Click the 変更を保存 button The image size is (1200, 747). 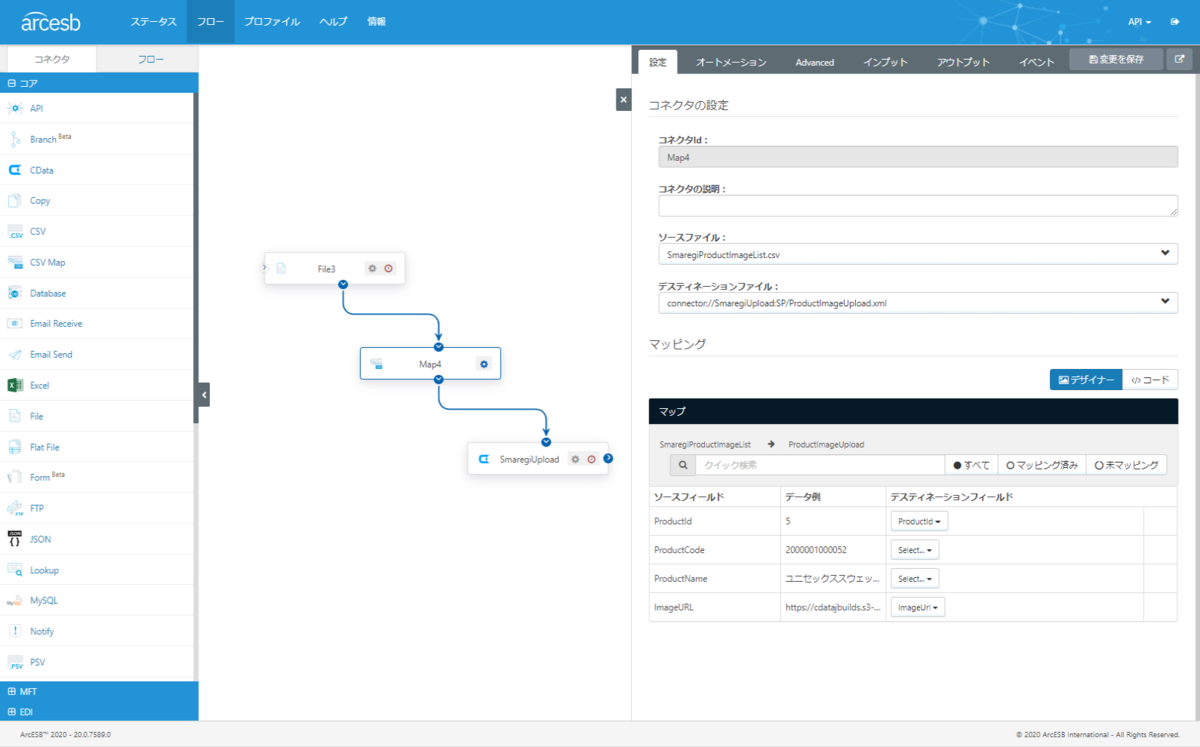(1116, 60)
